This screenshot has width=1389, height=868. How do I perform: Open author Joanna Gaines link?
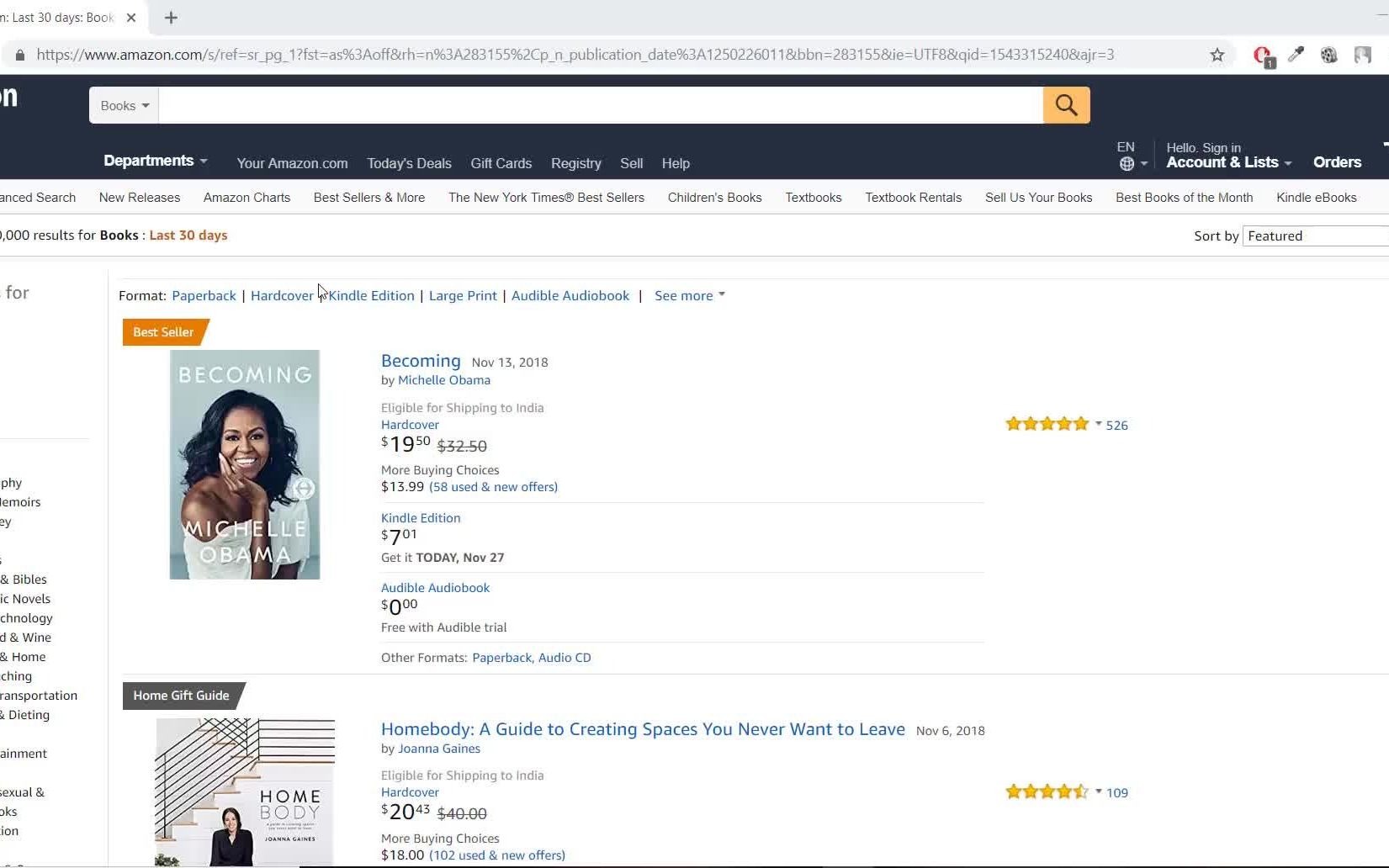[x=439, y=749]
